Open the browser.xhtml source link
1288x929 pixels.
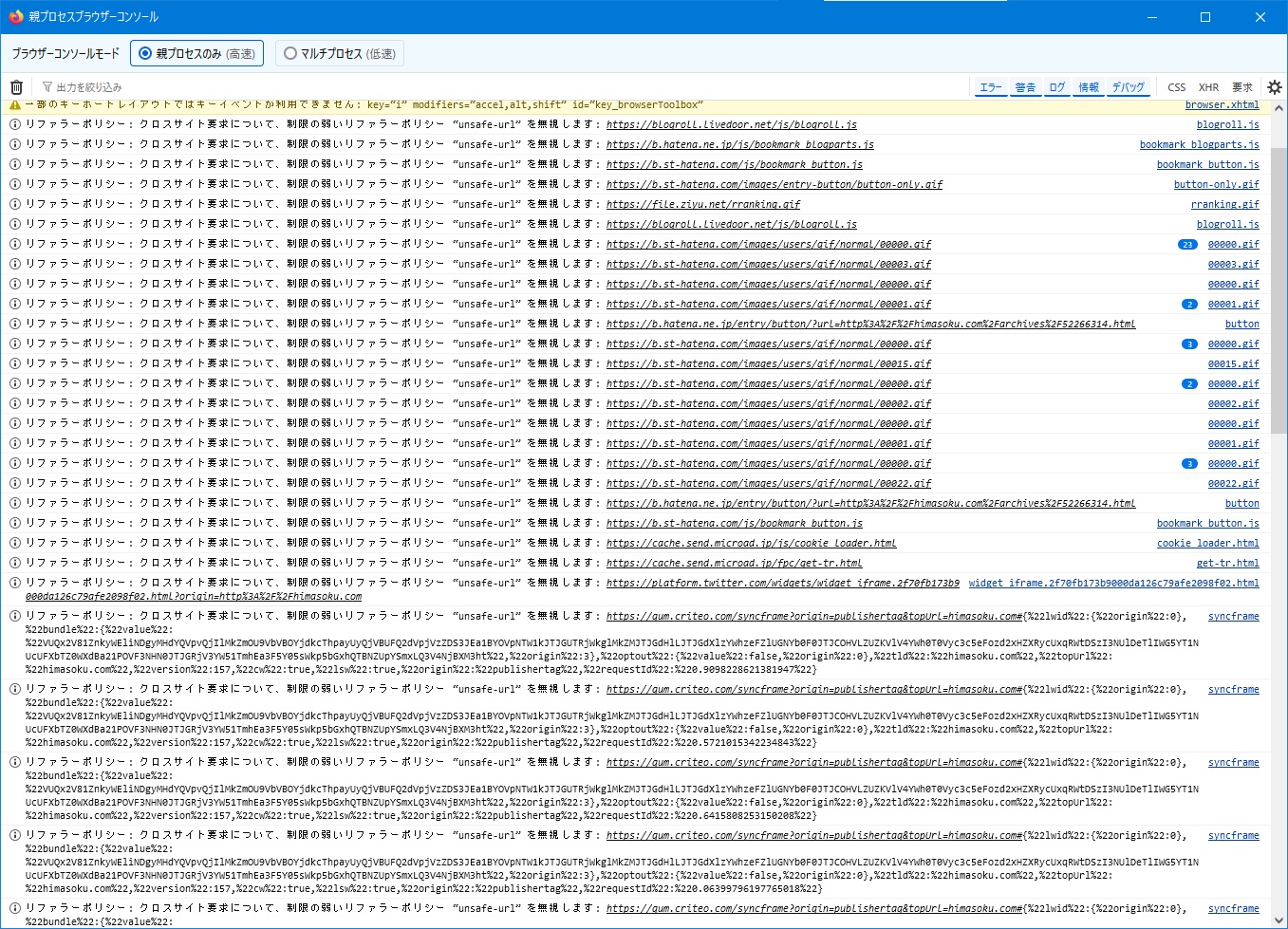click(x=1222, y=105)
